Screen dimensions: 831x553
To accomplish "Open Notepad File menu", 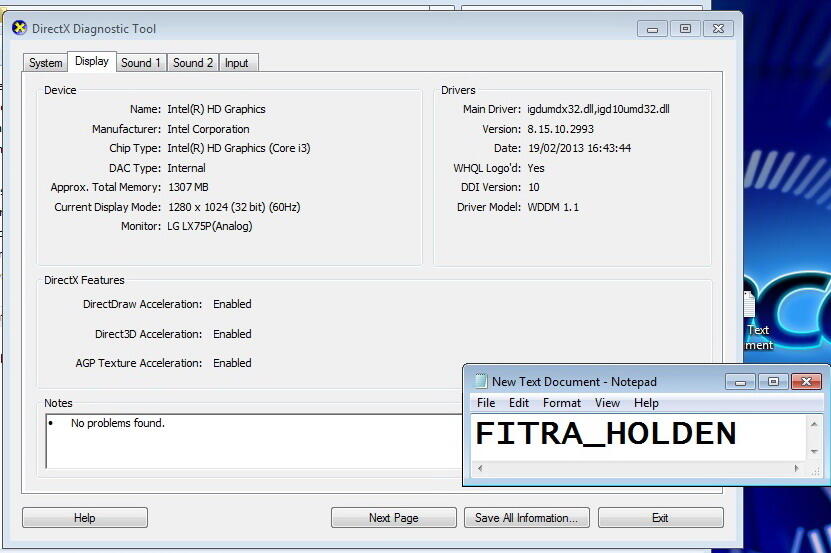I will (x=485, y=403).
